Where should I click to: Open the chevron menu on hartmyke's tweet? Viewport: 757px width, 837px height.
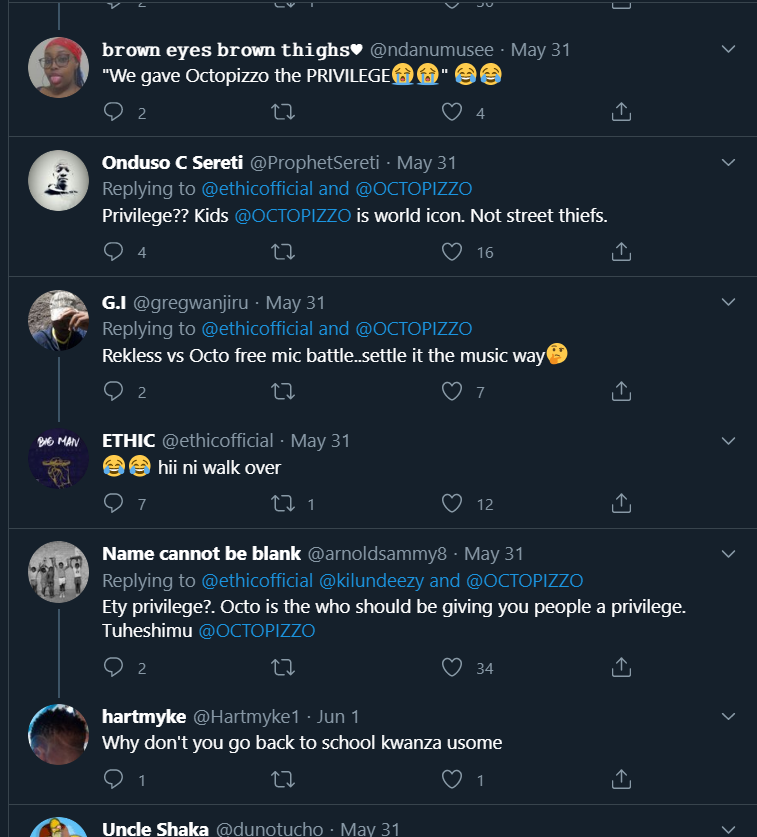[x=729, y=716]
